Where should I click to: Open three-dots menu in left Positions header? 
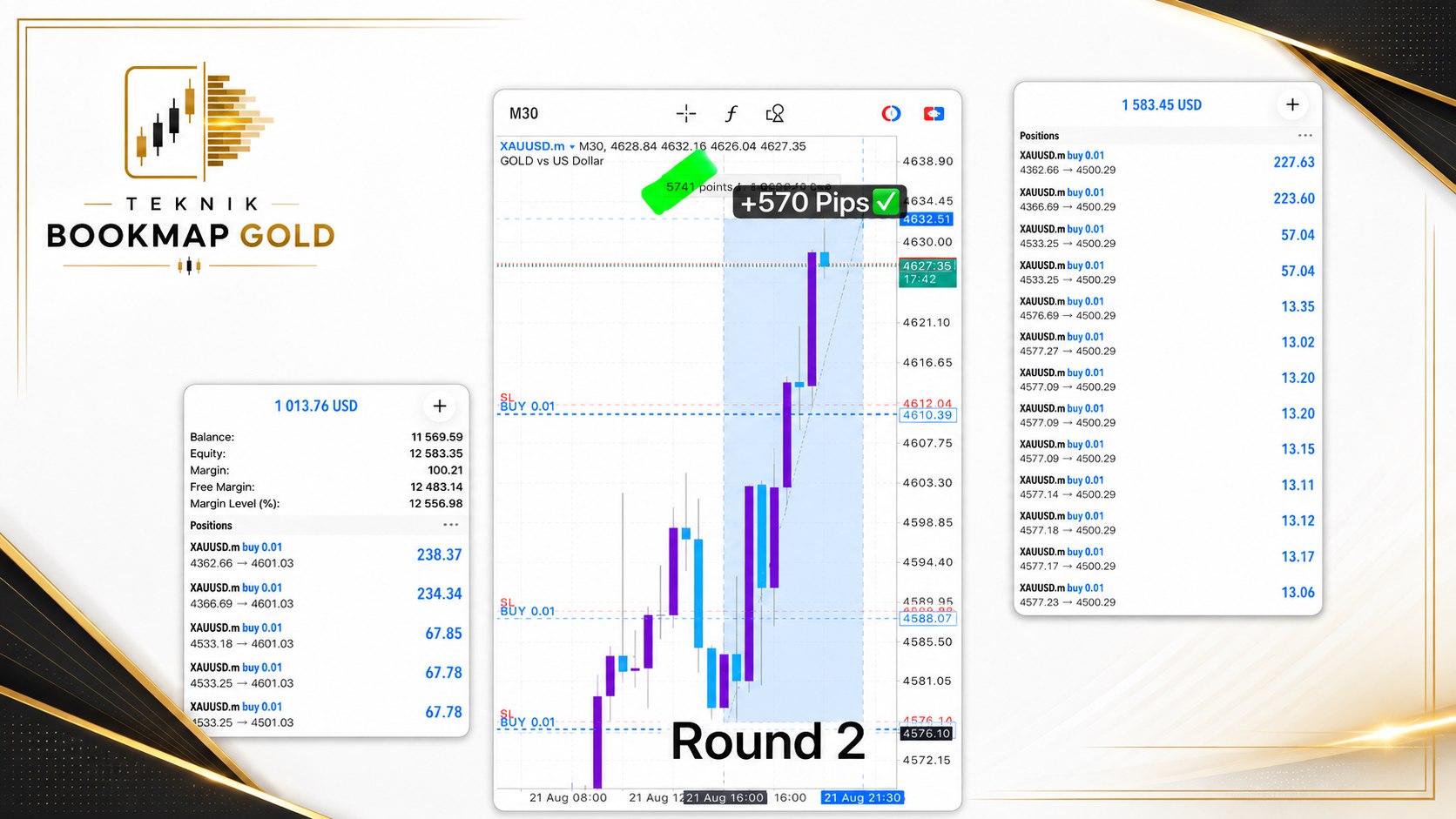click(x=450, y=525)
